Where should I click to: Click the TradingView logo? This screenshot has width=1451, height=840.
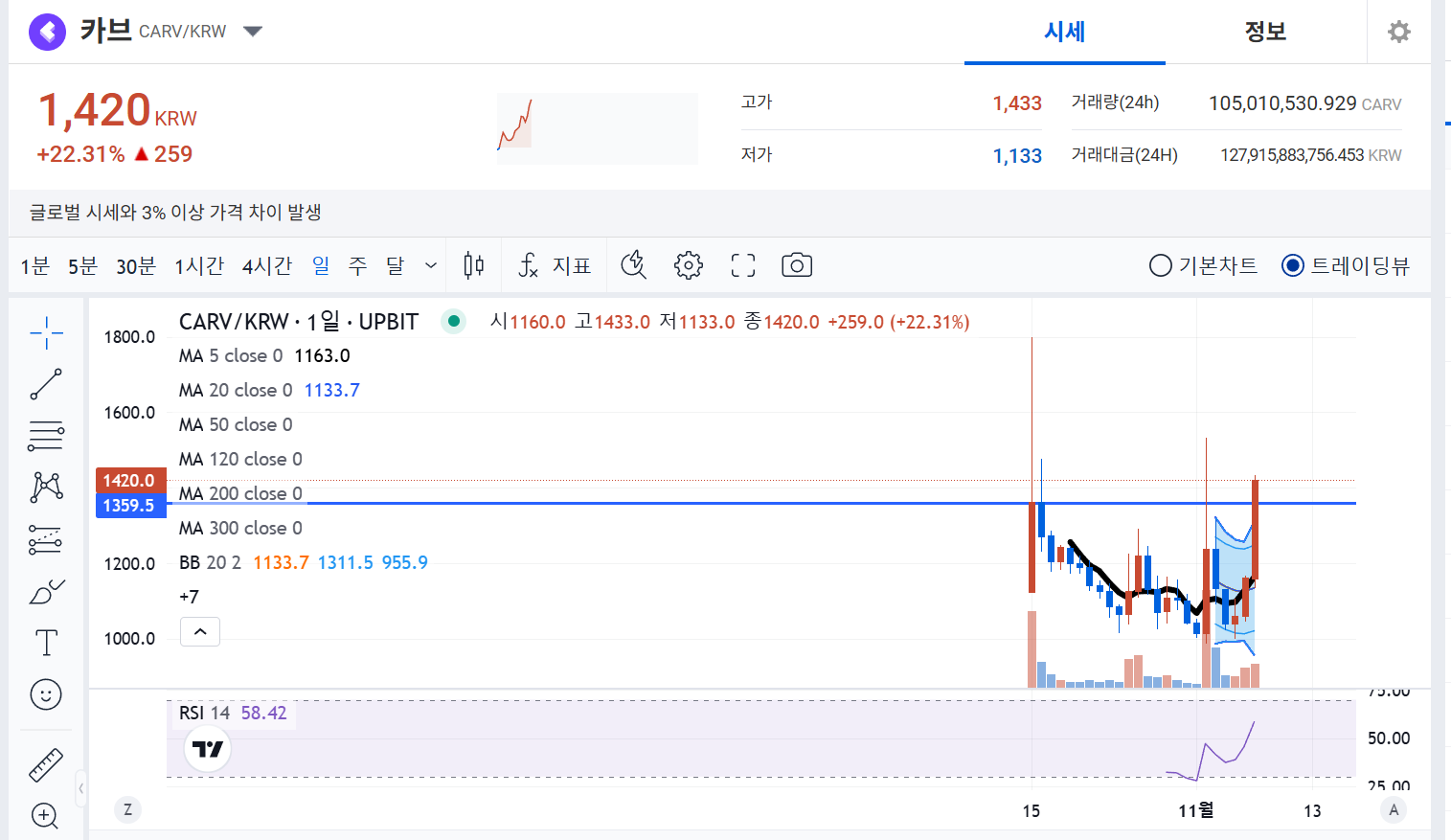(x=208, y=749)
